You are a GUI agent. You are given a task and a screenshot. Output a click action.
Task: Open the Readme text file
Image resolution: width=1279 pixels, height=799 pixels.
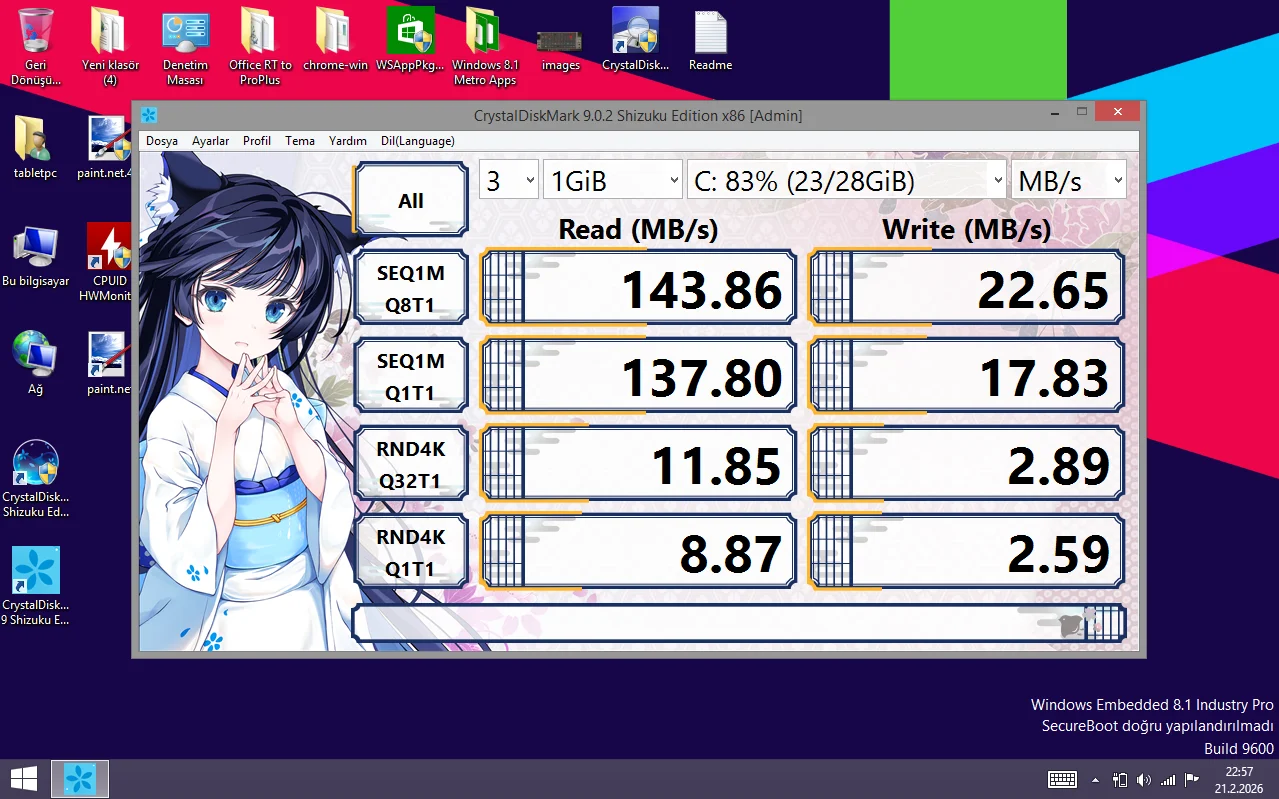coord(710,40)
